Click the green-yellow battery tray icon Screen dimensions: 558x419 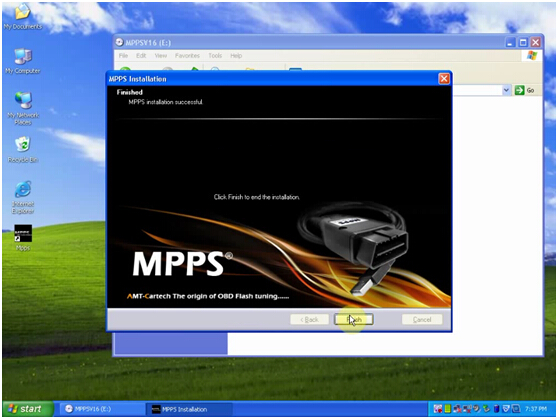click(448, 409)
